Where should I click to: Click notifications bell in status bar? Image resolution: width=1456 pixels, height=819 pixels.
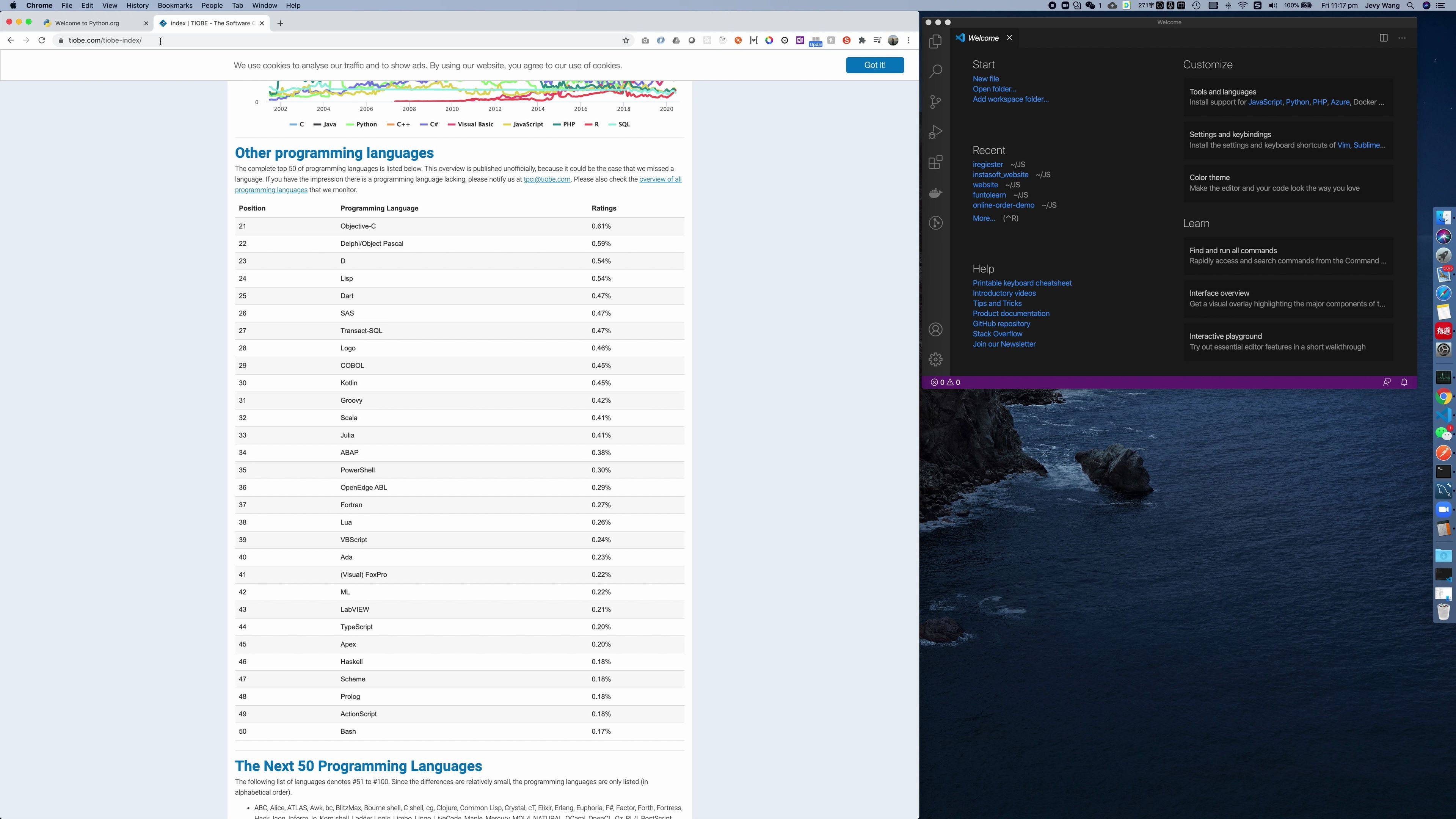1404,383
